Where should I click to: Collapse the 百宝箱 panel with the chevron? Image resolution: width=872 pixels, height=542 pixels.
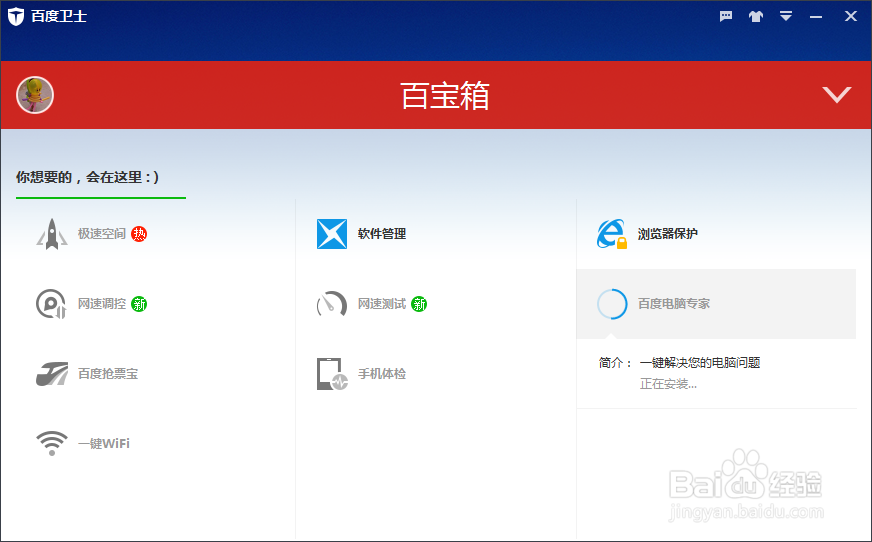click(837, 95)
